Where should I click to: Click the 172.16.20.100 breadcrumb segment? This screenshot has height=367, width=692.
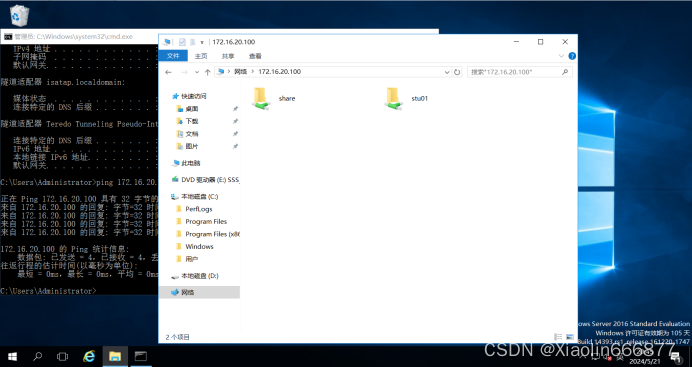(279, 72)
